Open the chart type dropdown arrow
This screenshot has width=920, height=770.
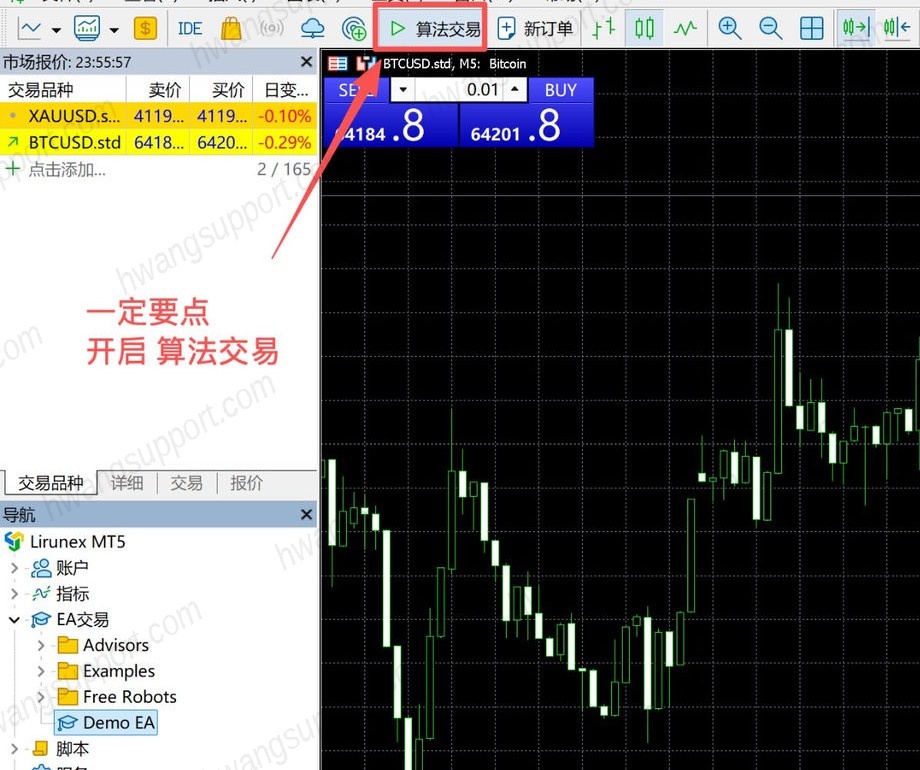56,29
